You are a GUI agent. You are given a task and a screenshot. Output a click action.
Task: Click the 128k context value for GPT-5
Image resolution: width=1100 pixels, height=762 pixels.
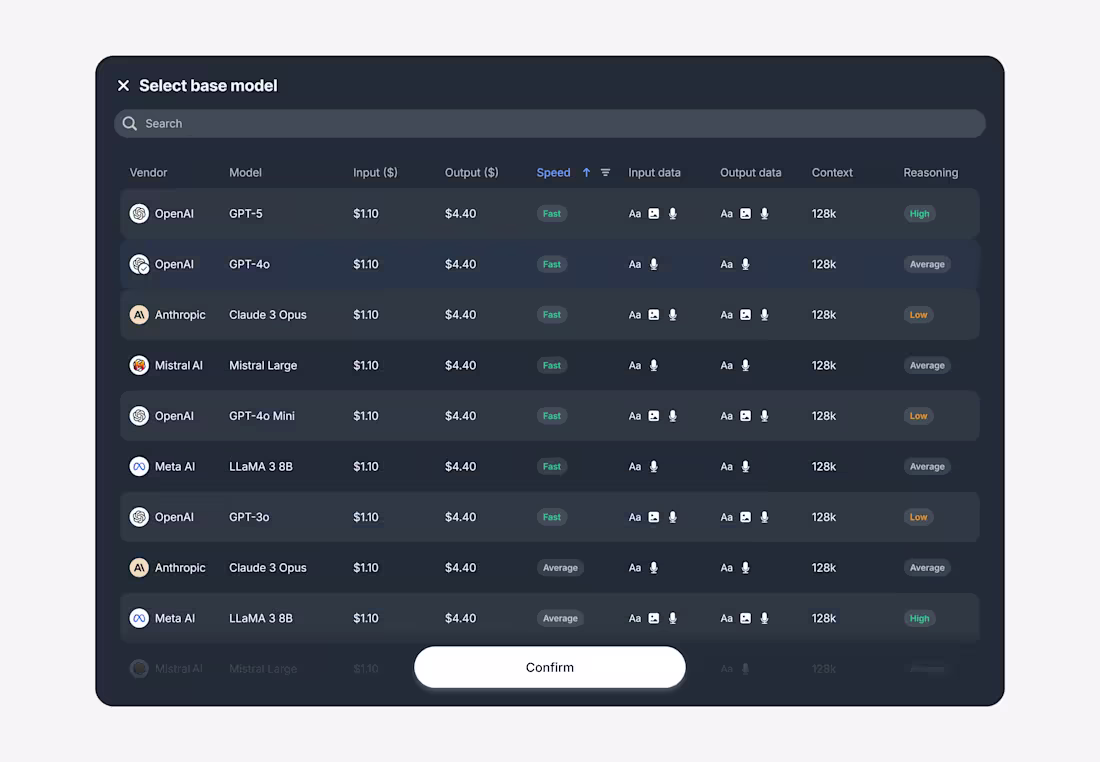point(824,214)
